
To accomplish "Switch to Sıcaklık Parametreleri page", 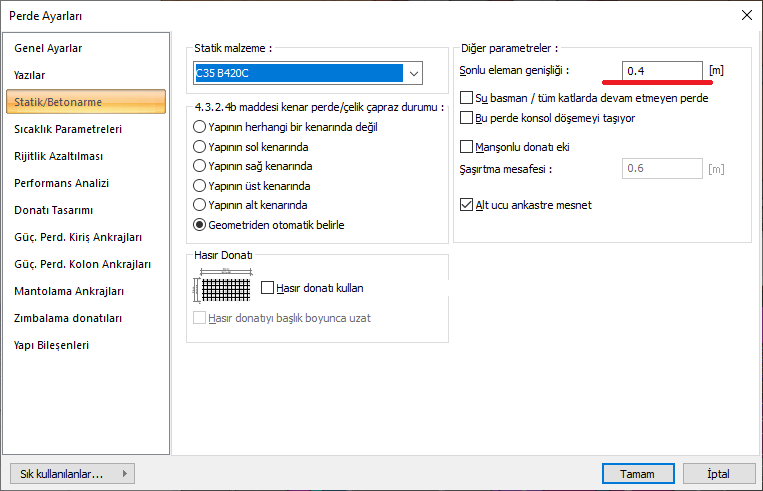I will click(68, 129).
